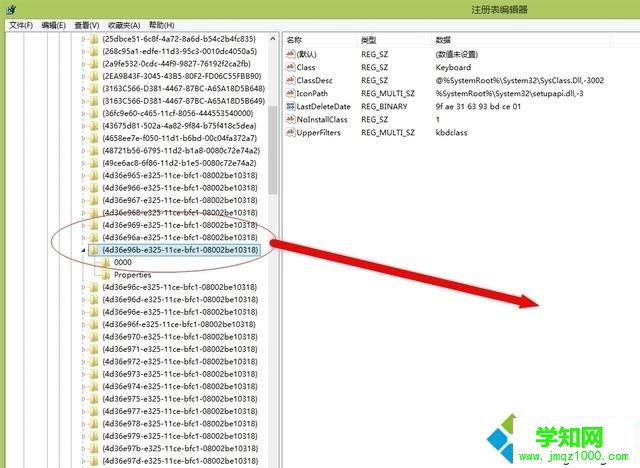This screenshot has height=468, width=640.
Task: Click the folder icon of {4d36e965-e325...} key
Action: click(x=94, y=175)
